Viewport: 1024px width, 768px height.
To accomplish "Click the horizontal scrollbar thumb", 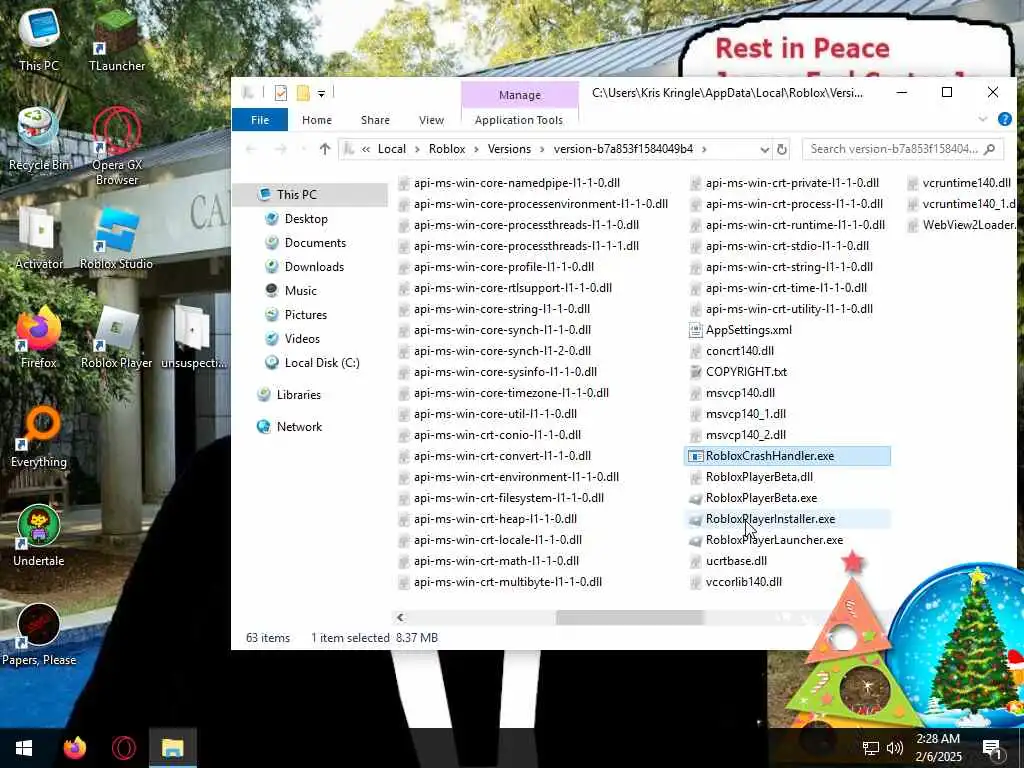I will point(630,617).
